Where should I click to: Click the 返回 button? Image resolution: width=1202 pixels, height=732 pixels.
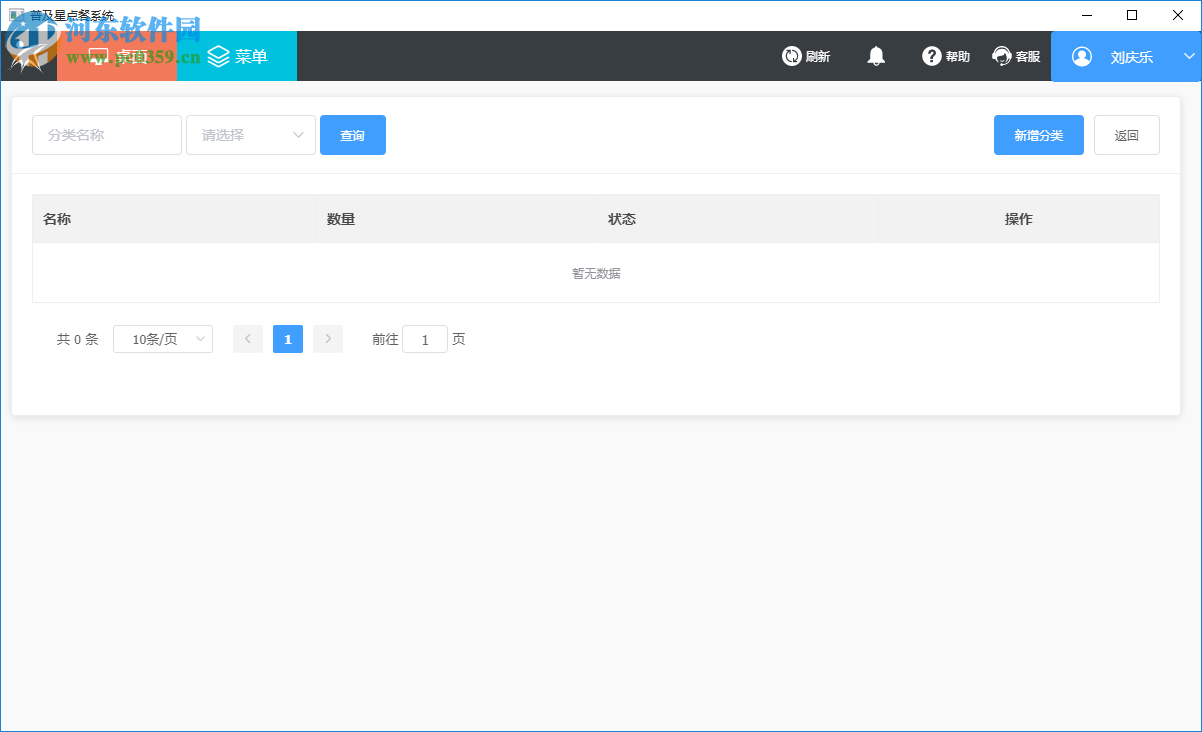[x=1127, y=134]
